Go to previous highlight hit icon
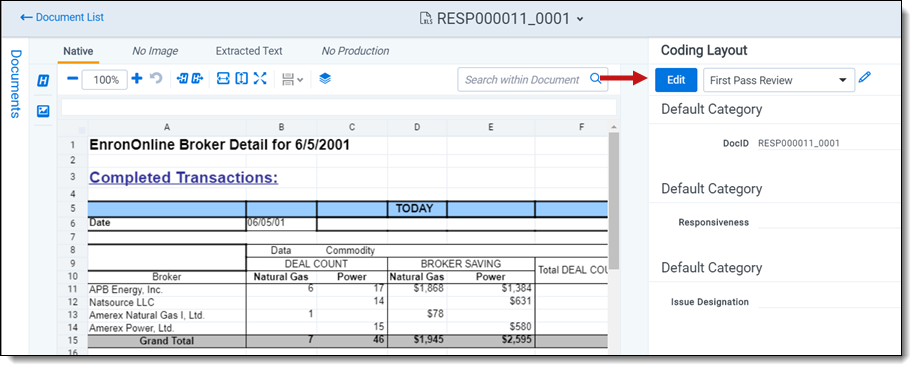 [182, 78]
